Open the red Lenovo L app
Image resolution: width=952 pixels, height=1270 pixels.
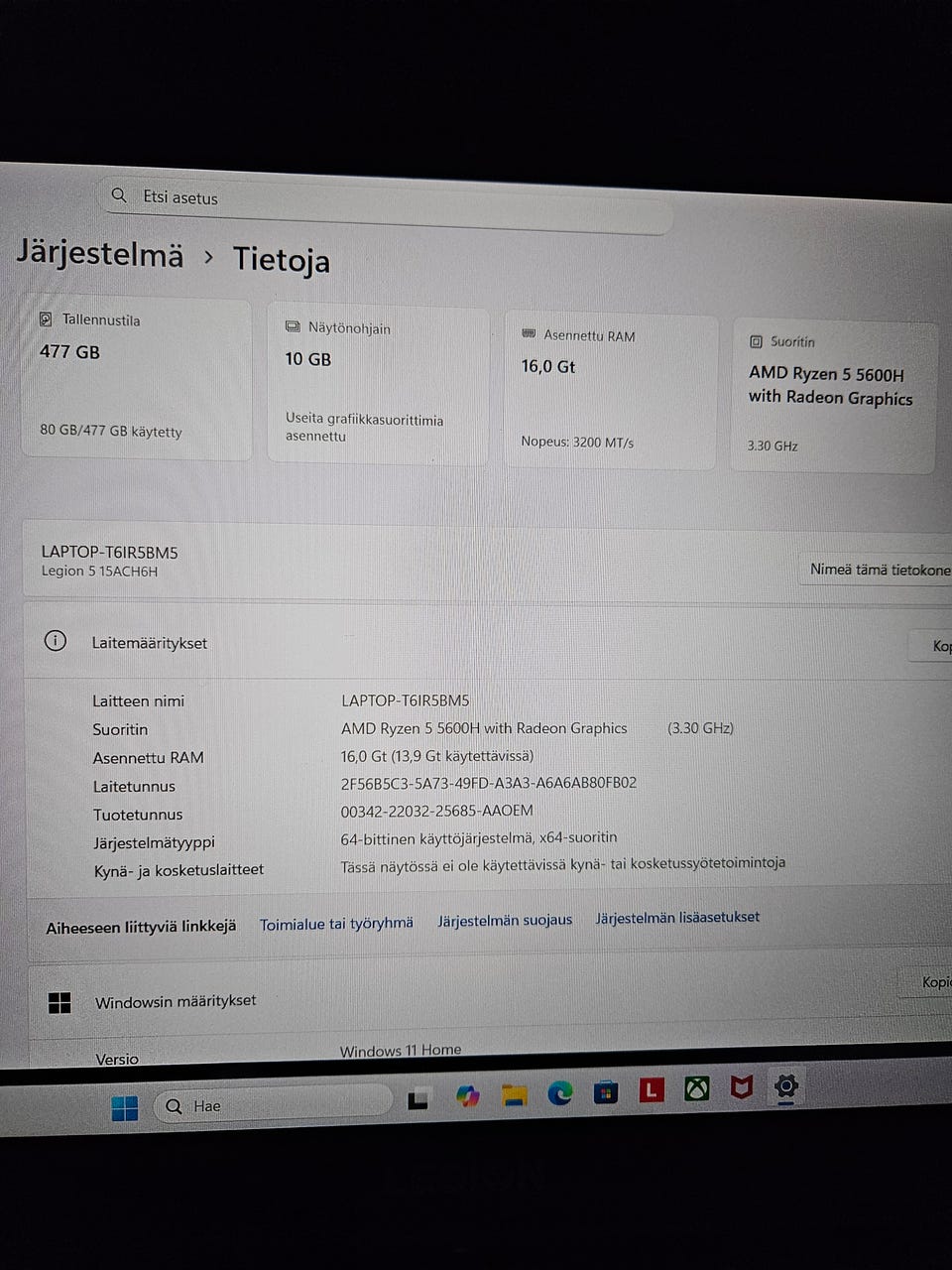point(651,1090)
